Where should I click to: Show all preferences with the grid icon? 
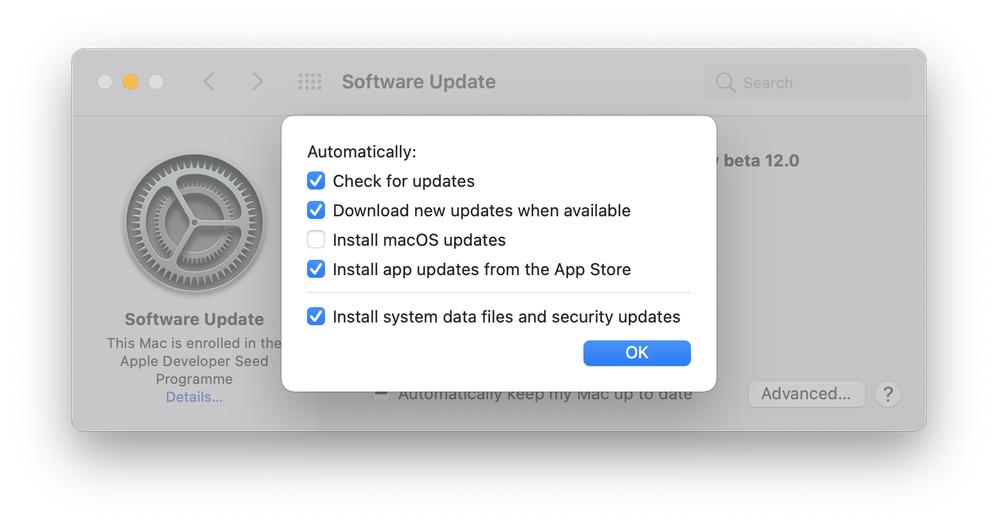[310, 82]
